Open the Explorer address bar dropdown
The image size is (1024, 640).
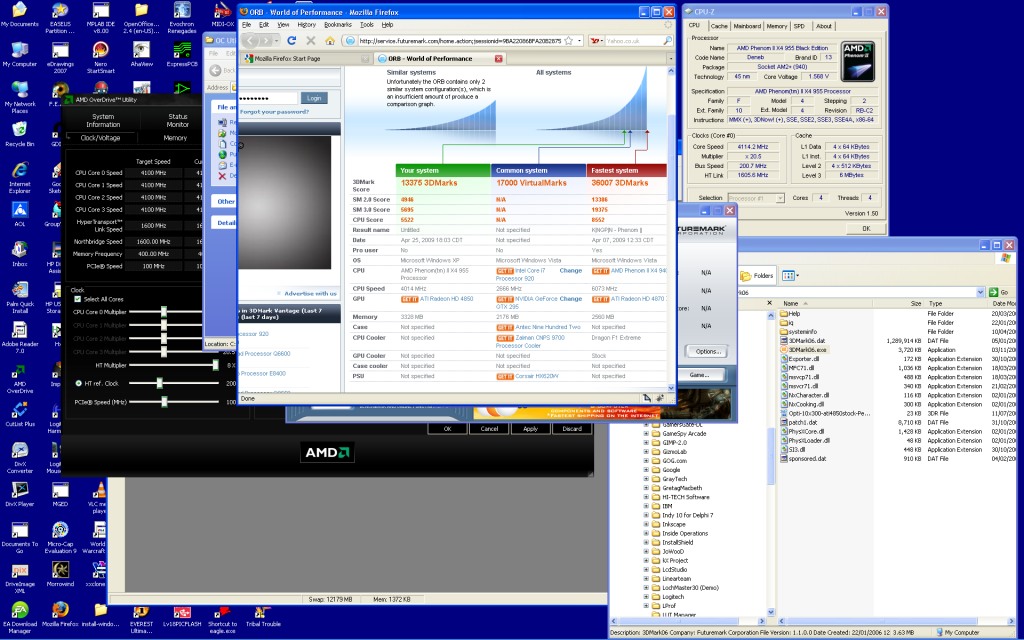[981, 292]
